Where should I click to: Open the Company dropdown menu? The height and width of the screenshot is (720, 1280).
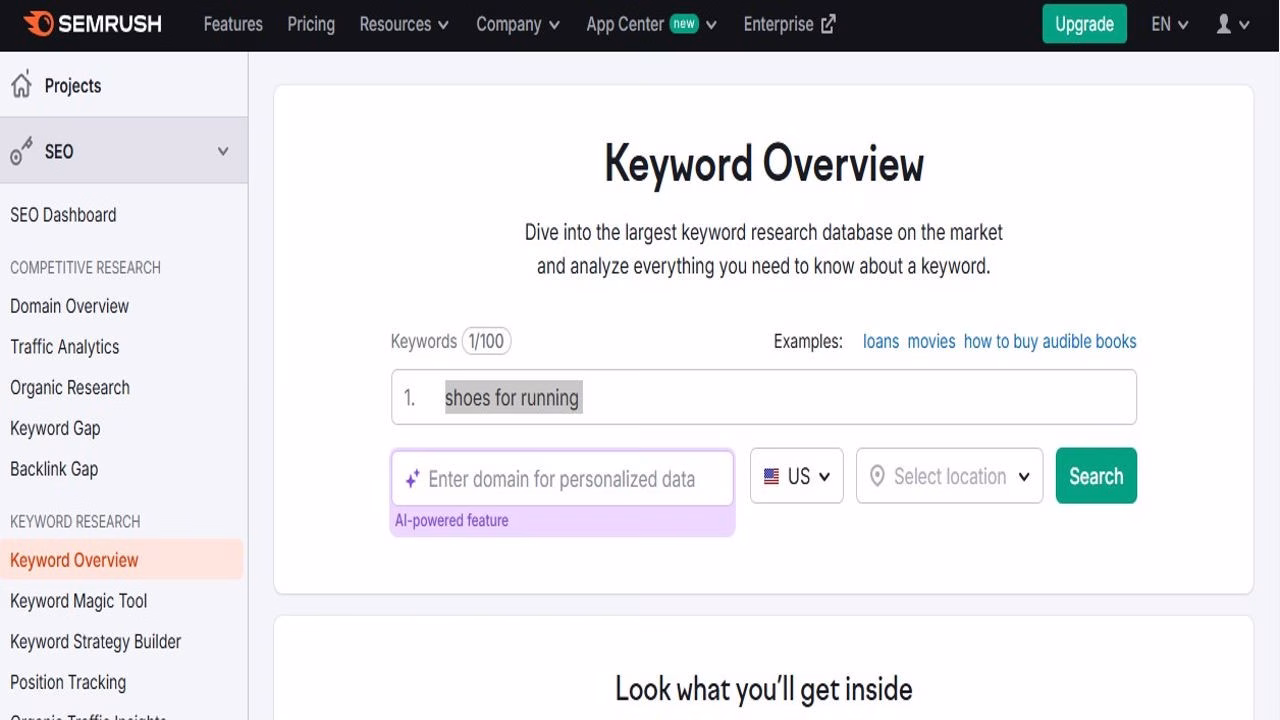pyautogui.click(x=518, y=24)
